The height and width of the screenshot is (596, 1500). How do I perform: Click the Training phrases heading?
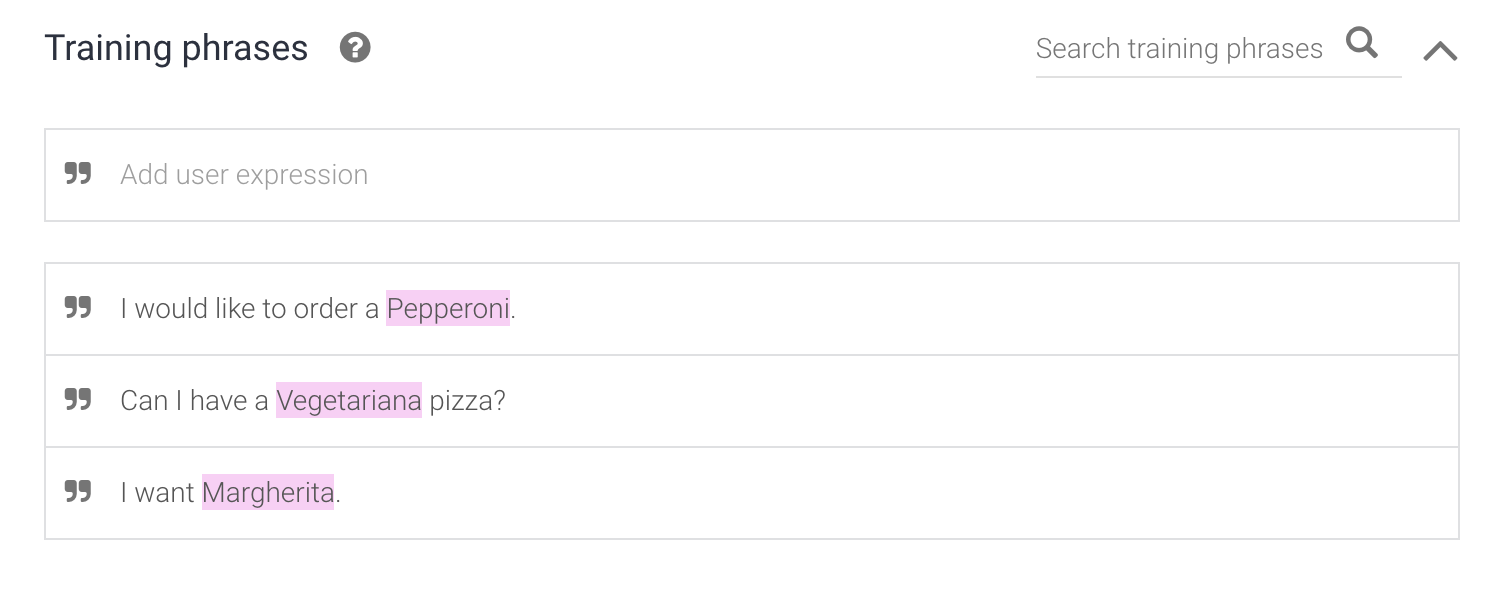click(x=176, y=48)
